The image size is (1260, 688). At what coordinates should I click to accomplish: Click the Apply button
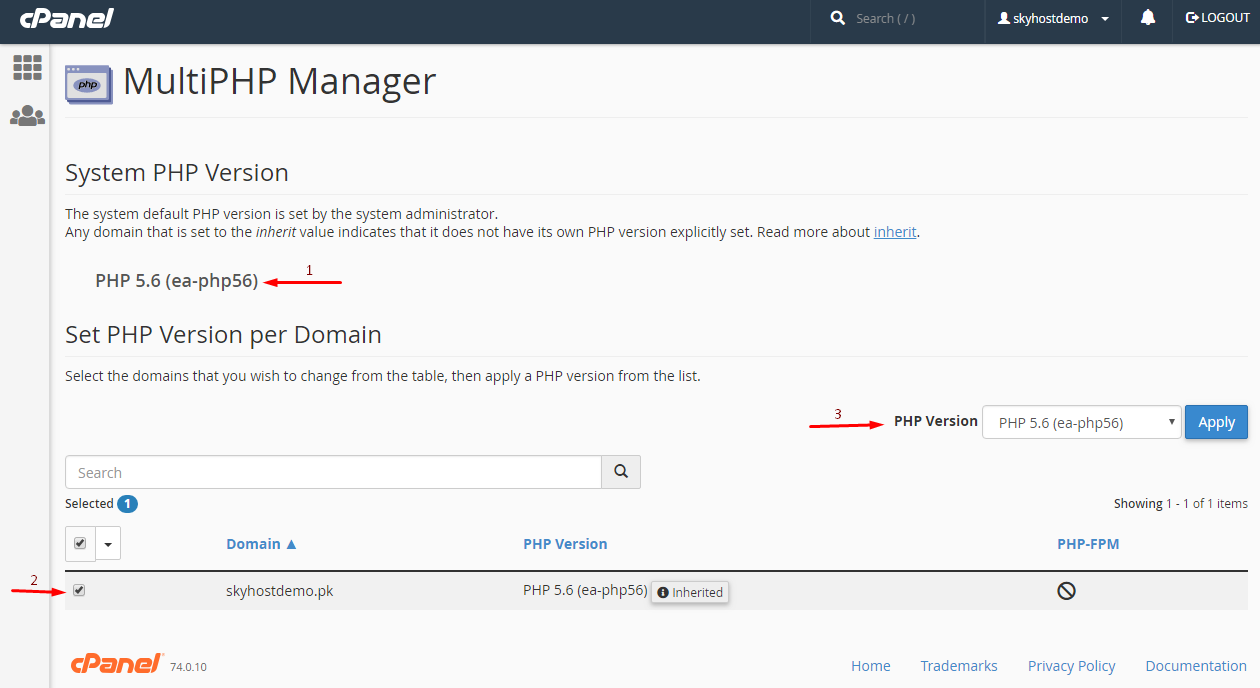(1216, 422)
